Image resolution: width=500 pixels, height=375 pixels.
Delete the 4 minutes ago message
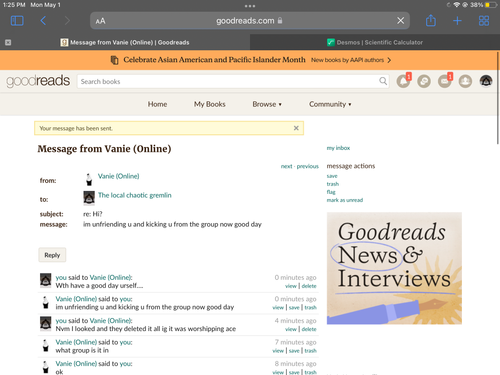click(x=309, y=329)
